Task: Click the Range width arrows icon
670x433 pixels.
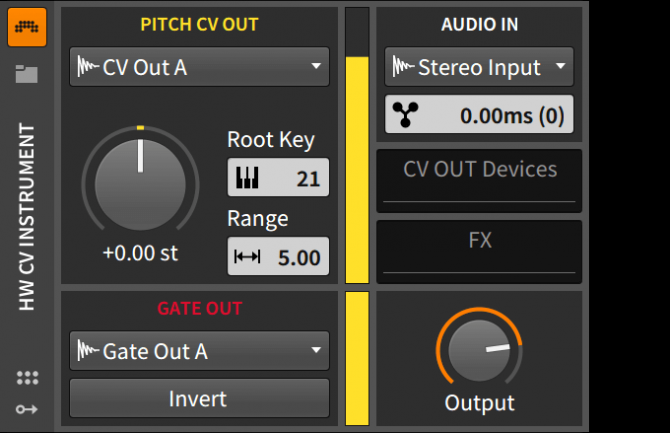Action: coord(247,257)
